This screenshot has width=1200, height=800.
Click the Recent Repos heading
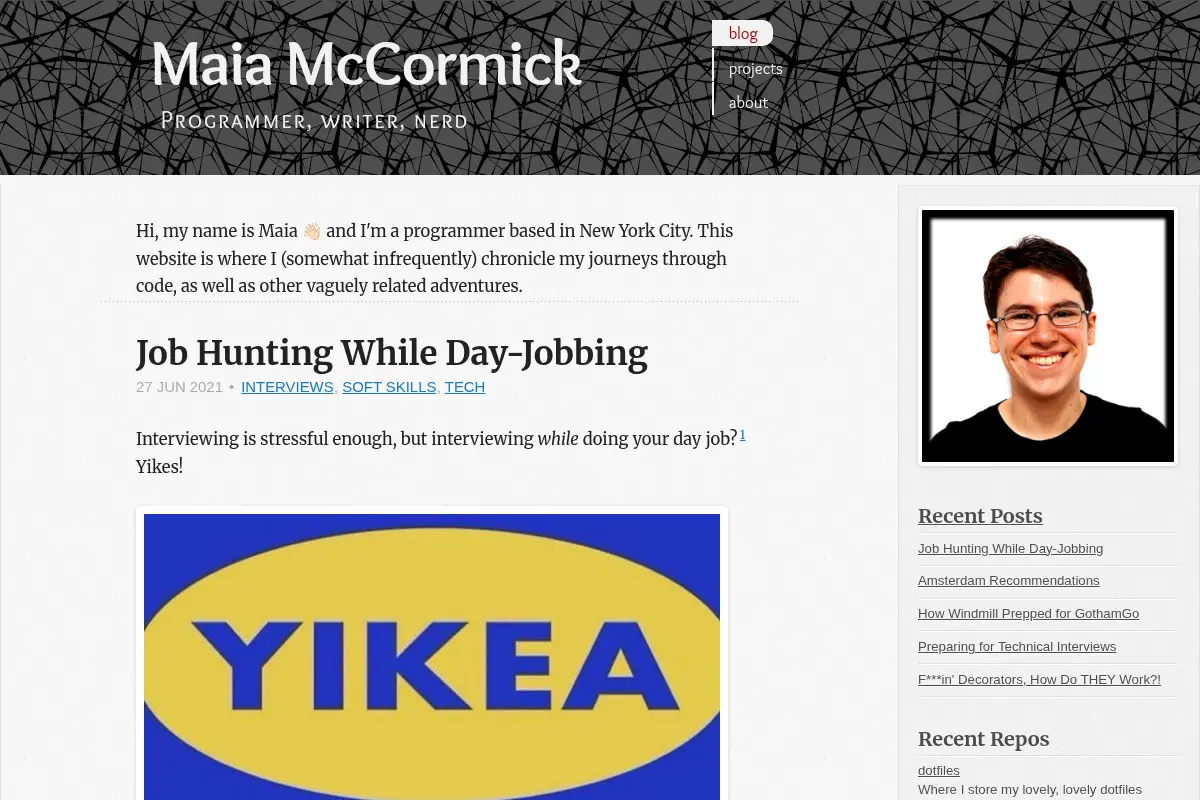click(984, 739)
